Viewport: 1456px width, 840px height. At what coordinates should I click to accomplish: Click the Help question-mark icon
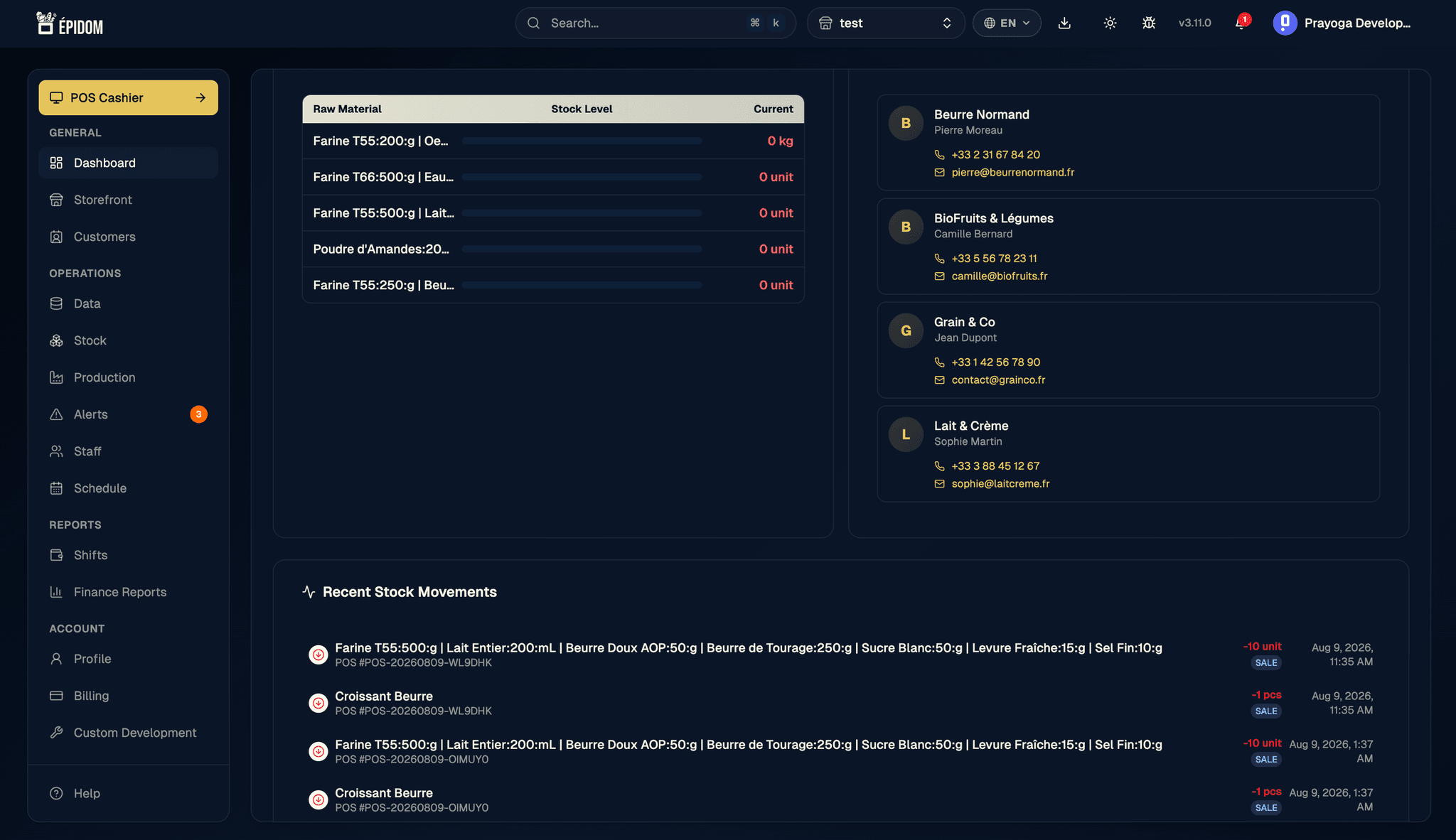pos(56,793)
